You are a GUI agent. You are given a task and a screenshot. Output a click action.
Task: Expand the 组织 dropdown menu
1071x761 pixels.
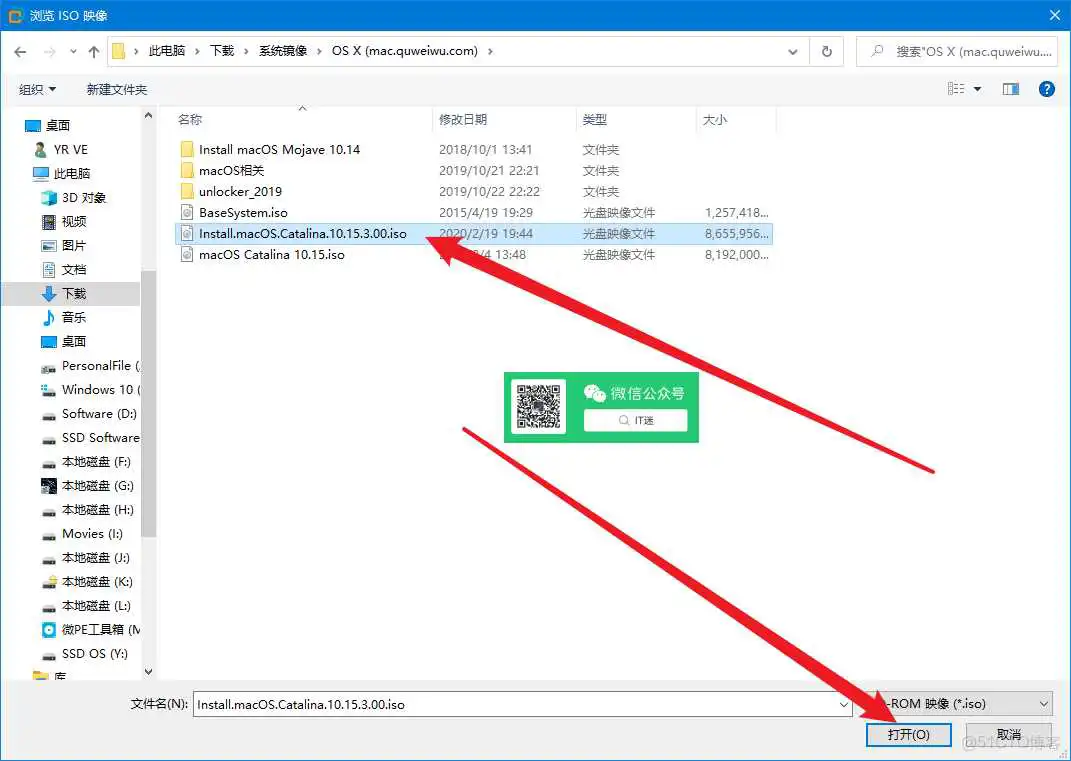[37, 88]
